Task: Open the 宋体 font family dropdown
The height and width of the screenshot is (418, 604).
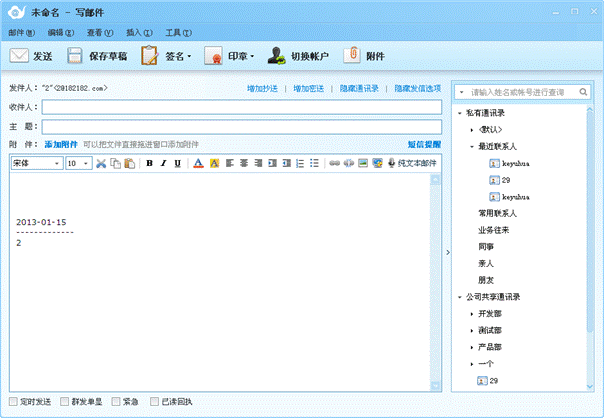Action: click(x=36, y=163)
